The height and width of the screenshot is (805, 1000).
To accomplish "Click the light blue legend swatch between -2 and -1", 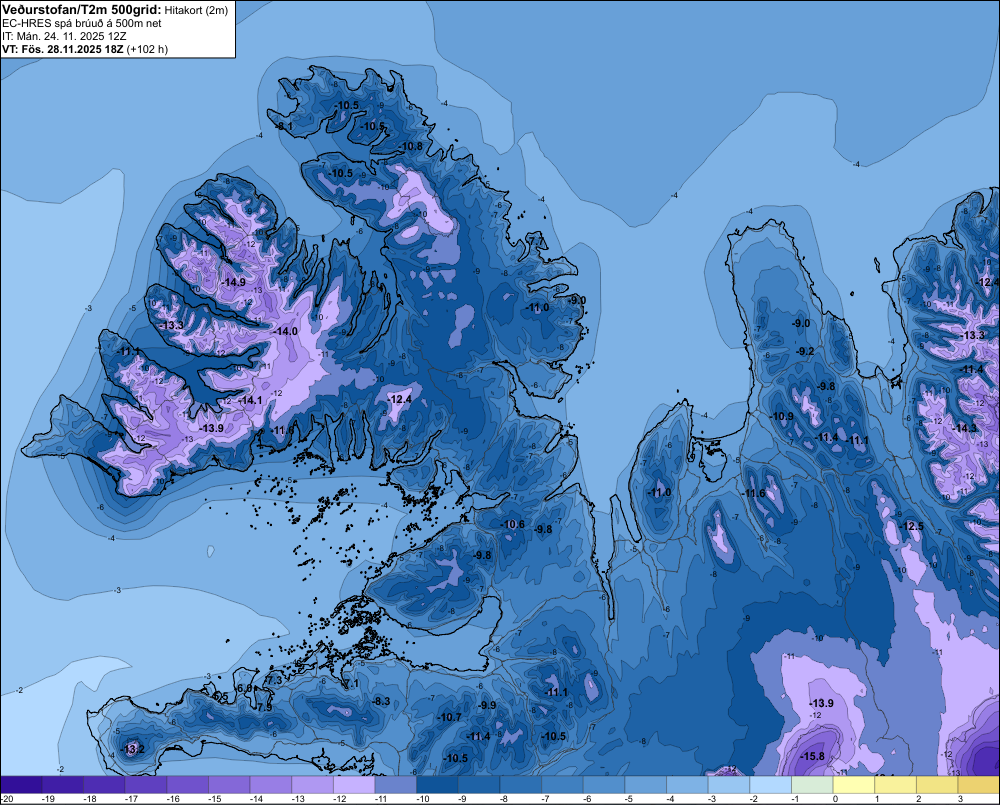I will pyautogui.click(x=770, y=785).
